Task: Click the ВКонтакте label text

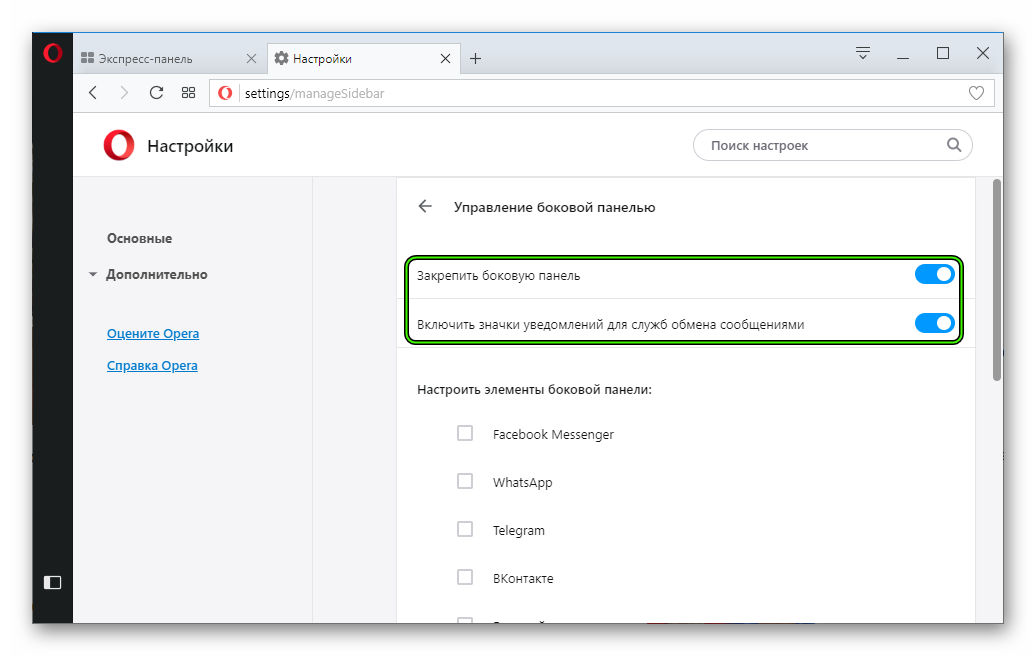Action: point(523,579)
